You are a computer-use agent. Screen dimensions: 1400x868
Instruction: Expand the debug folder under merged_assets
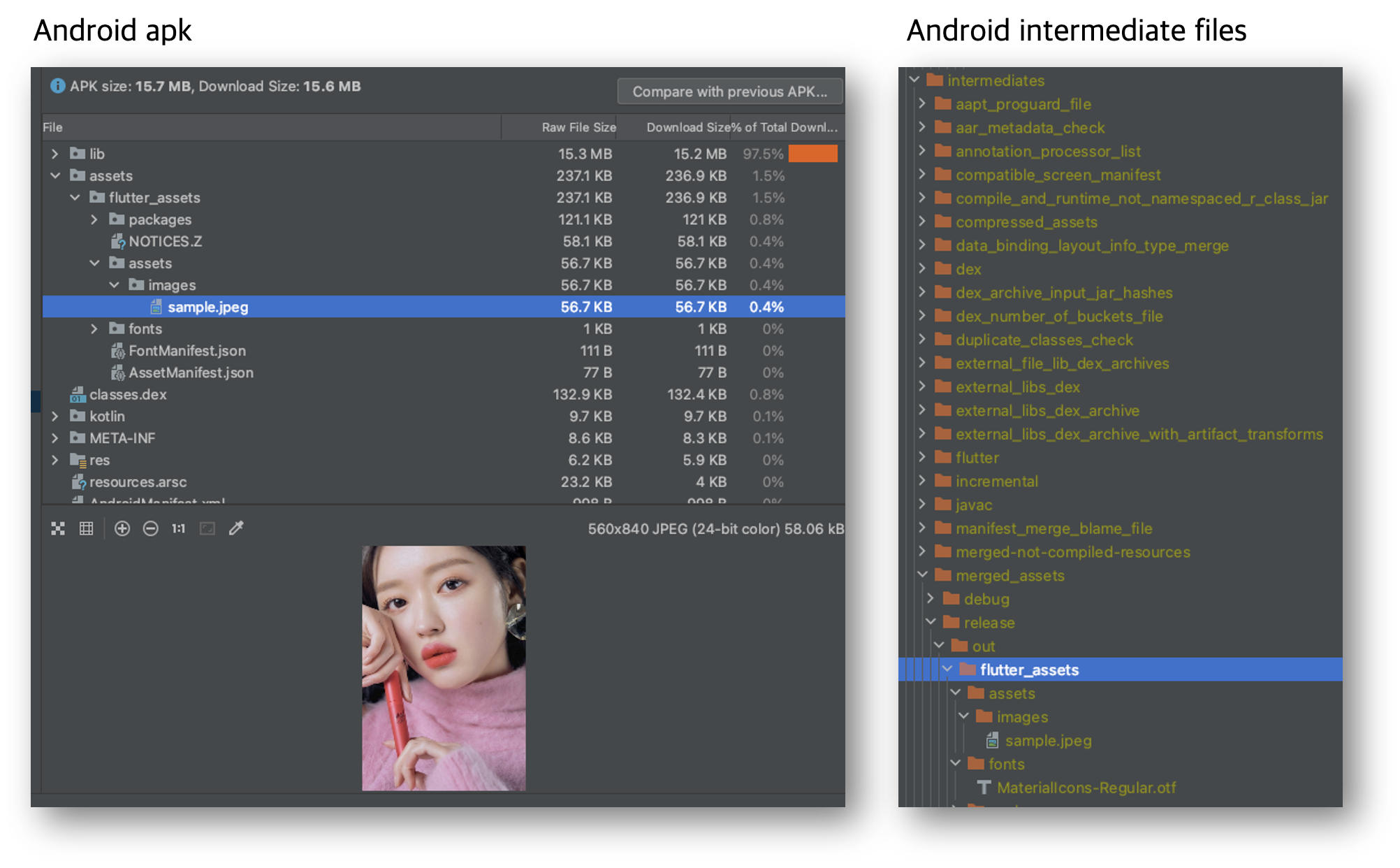[931, 598]
